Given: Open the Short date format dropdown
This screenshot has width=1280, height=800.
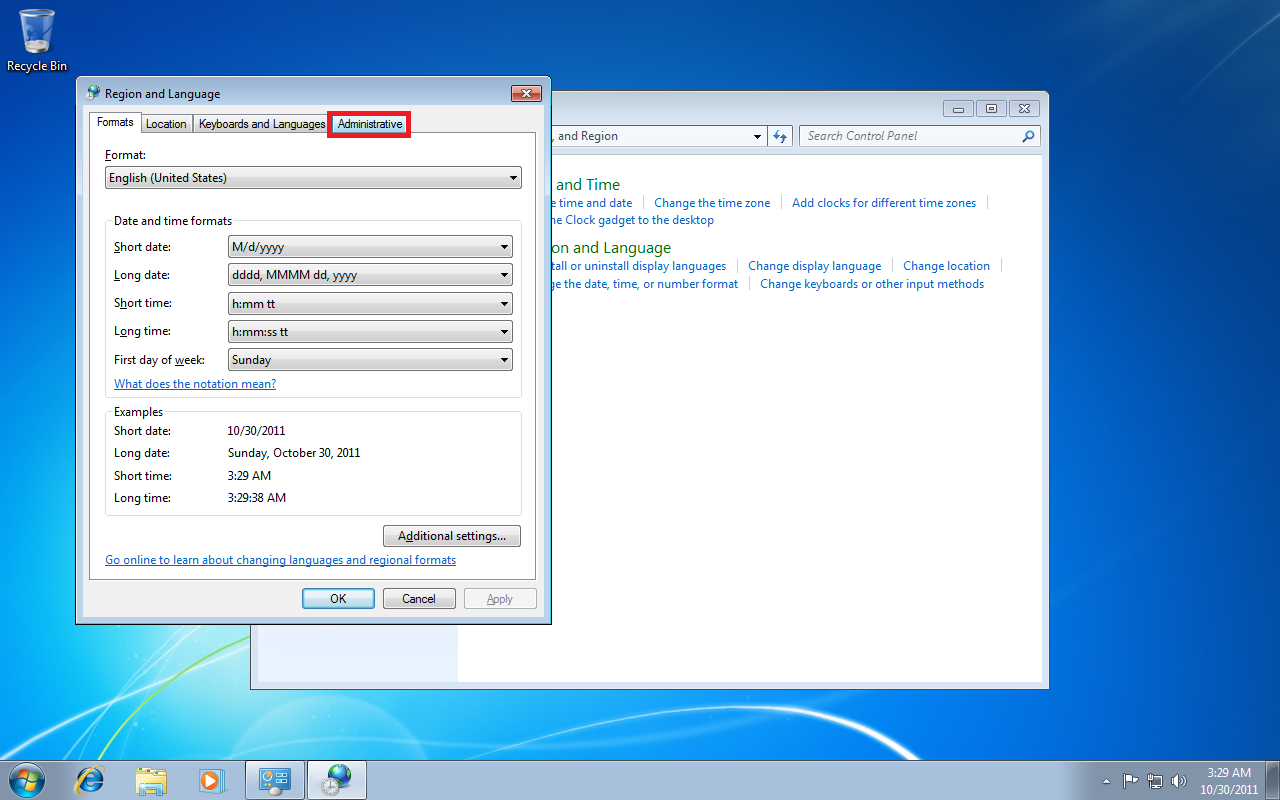Looking at the screenshot, I should click(370, 247).
